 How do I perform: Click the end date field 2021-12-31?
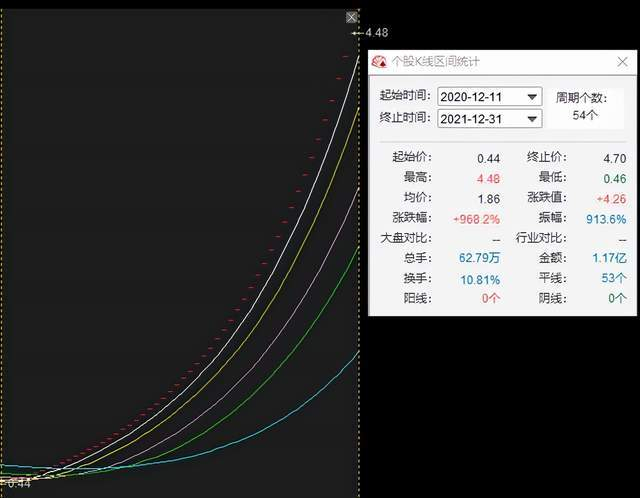point(490,119)
